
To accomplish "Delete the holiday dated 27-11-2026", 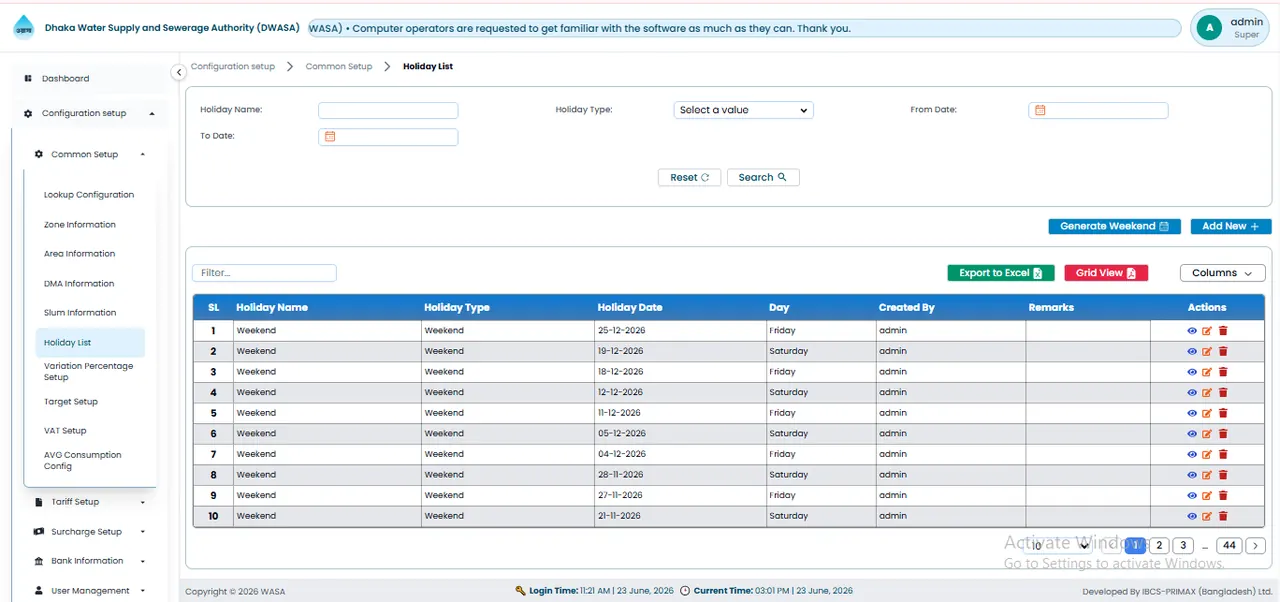I will click(1223, 495).
